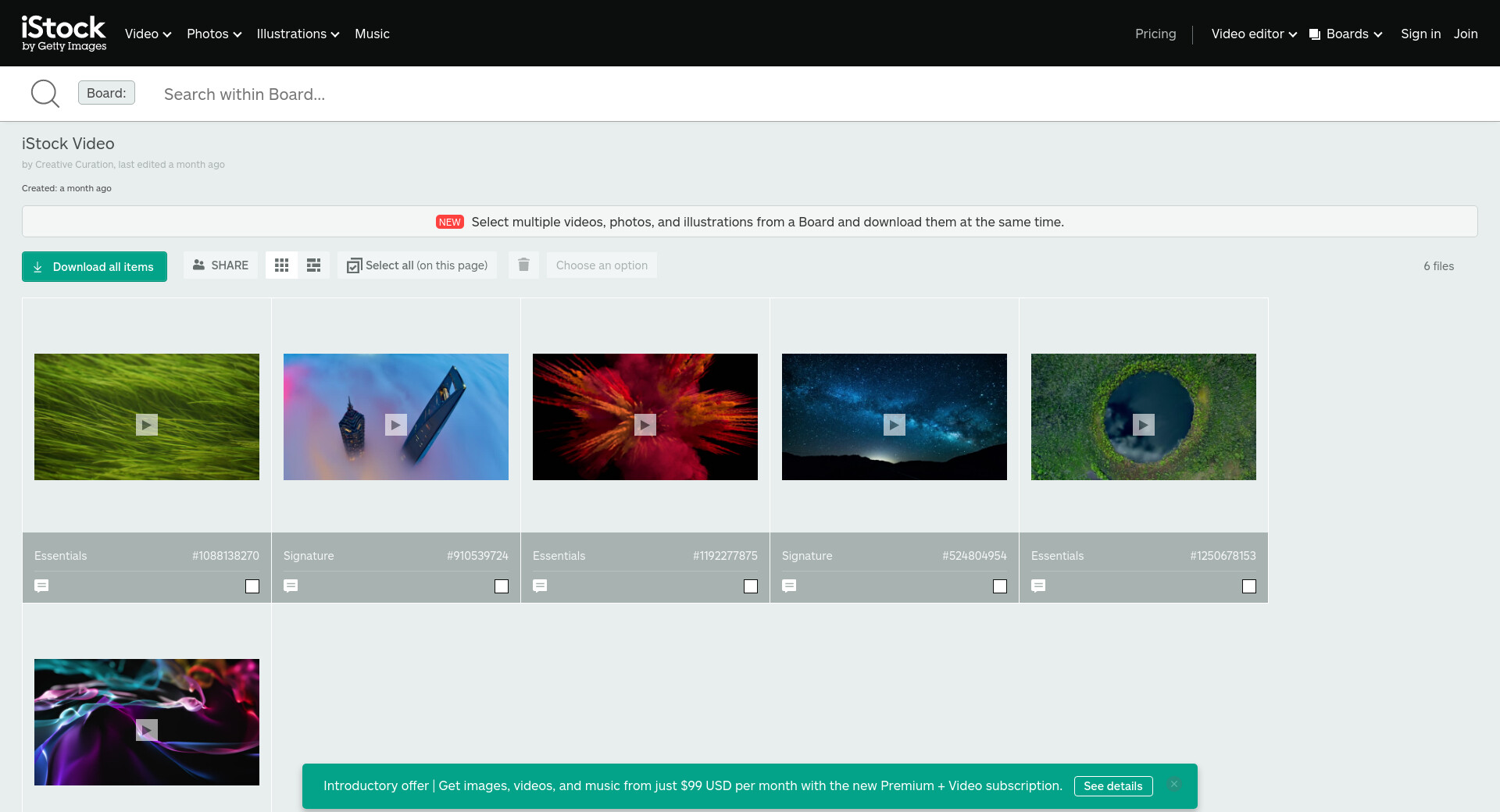Switch to mosaic view layout
1500x812 pixels.
[x=313, y=265]
